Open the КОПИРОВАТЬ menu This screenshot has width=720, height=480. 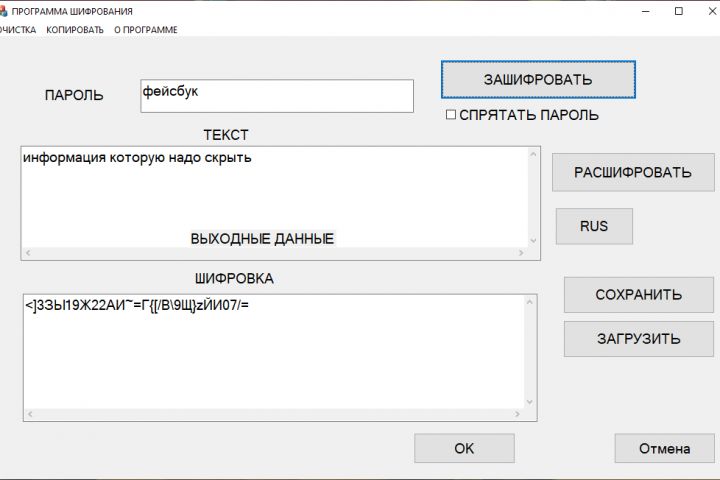74,30
